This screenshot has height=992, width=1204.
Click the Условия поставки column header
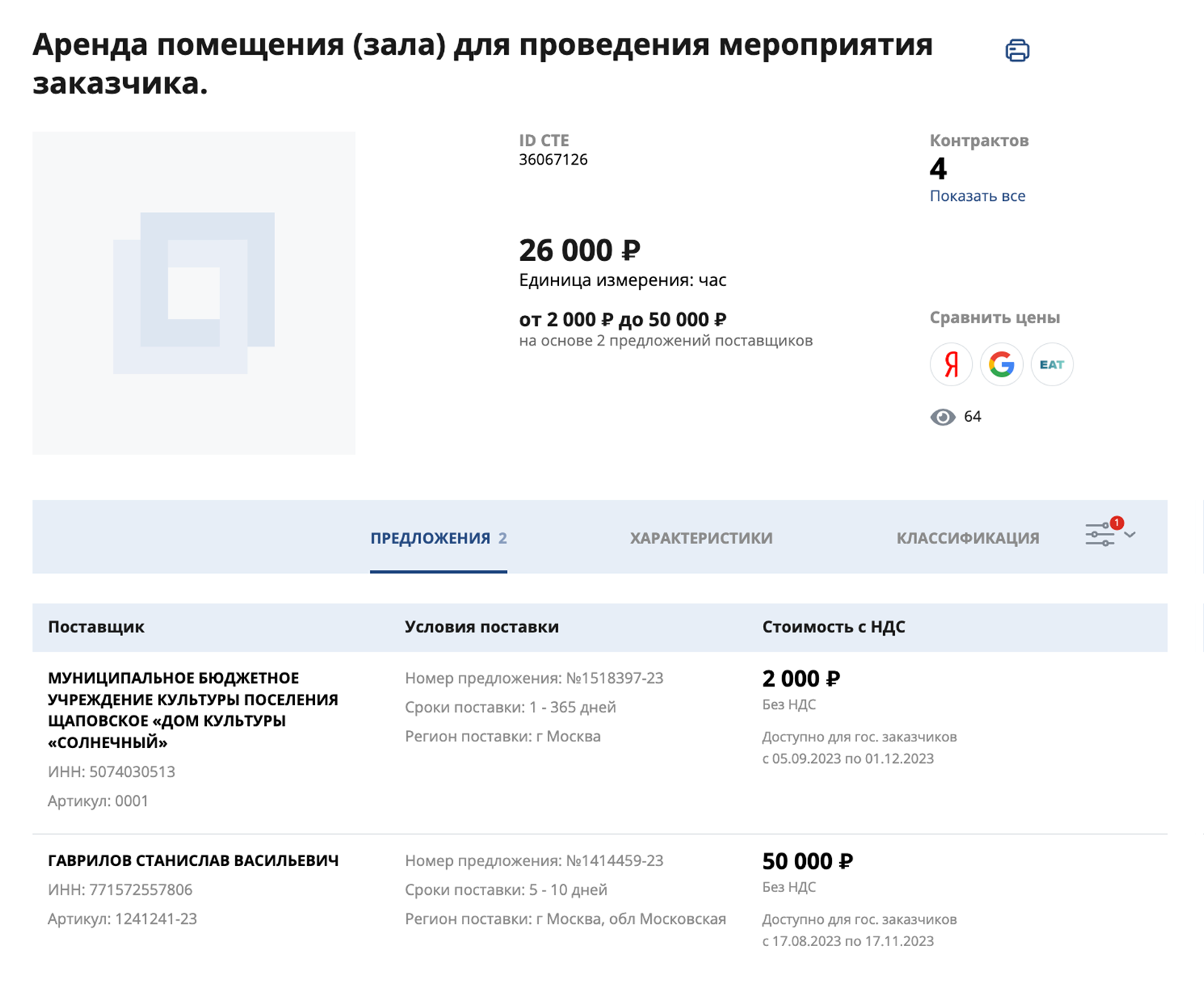coord(482,626)
